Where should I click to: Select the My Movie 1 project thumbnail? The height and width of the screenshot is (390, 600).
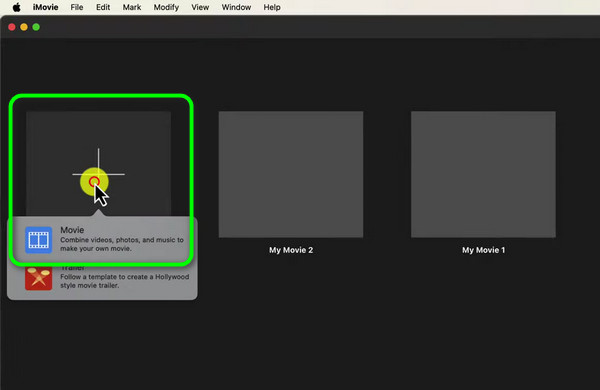[x=483, y=175]
